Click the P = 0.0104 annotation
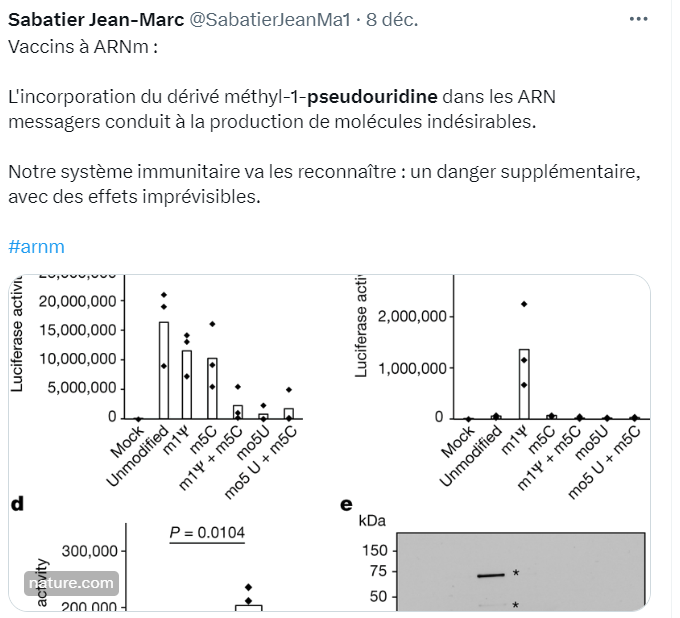 point(206,532)
